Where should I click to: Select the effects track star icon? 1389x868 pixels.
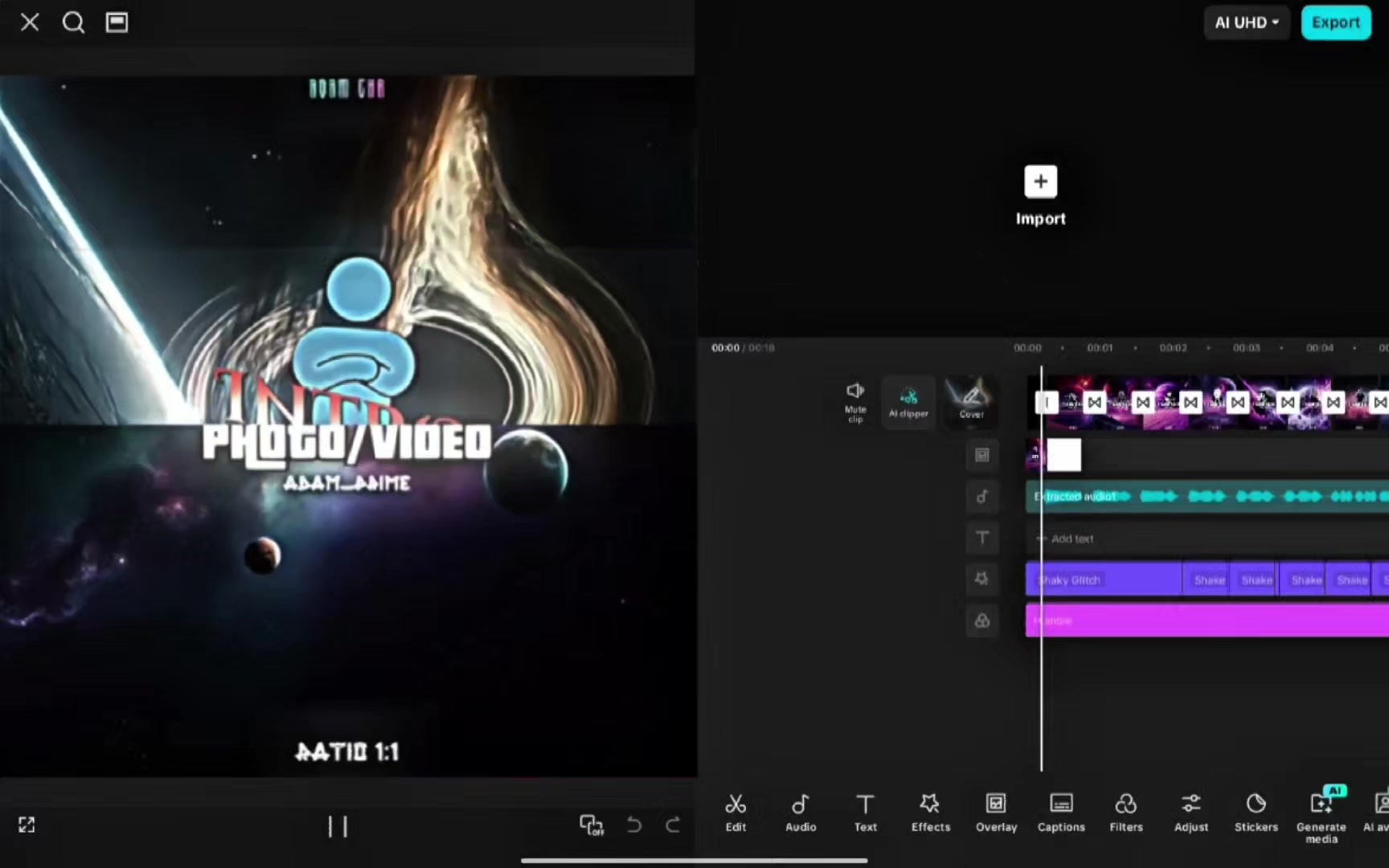(982, 579)
